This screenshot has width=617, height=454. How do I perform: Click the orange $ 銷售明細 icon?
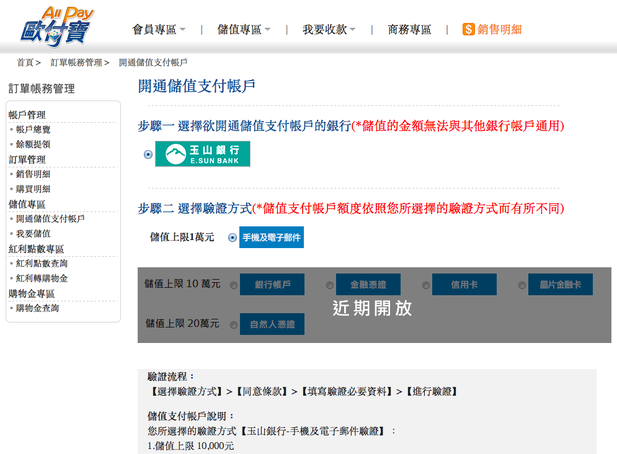point(468,29)
